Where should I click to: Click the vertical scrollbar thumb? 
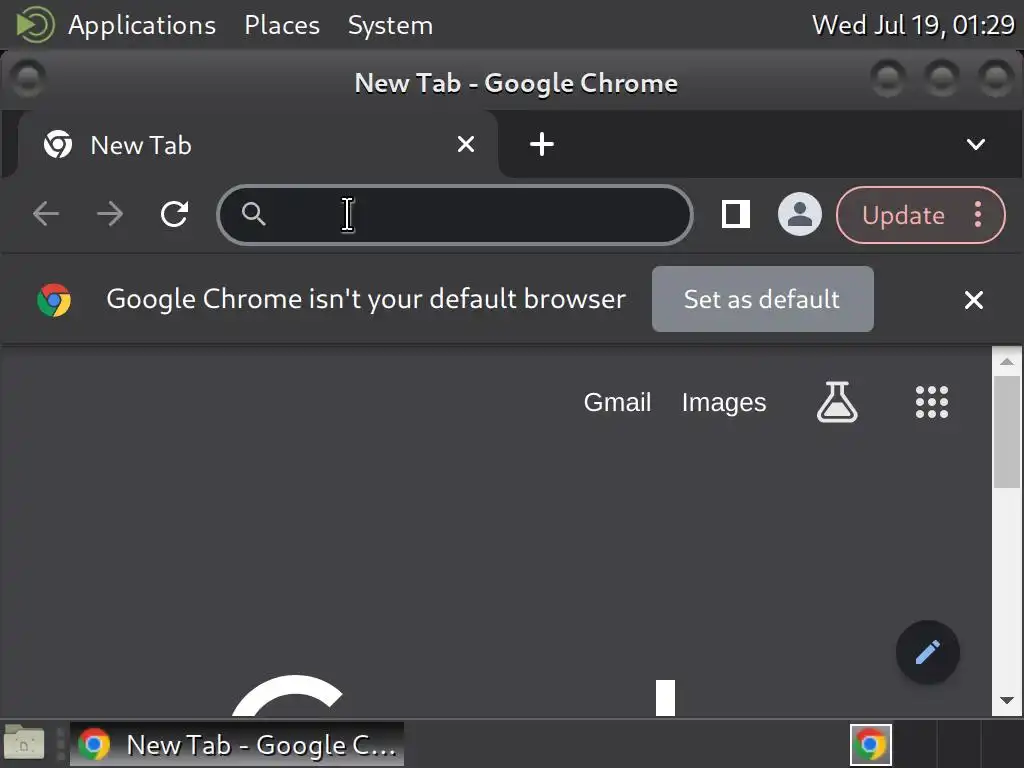pos(1007,432)
